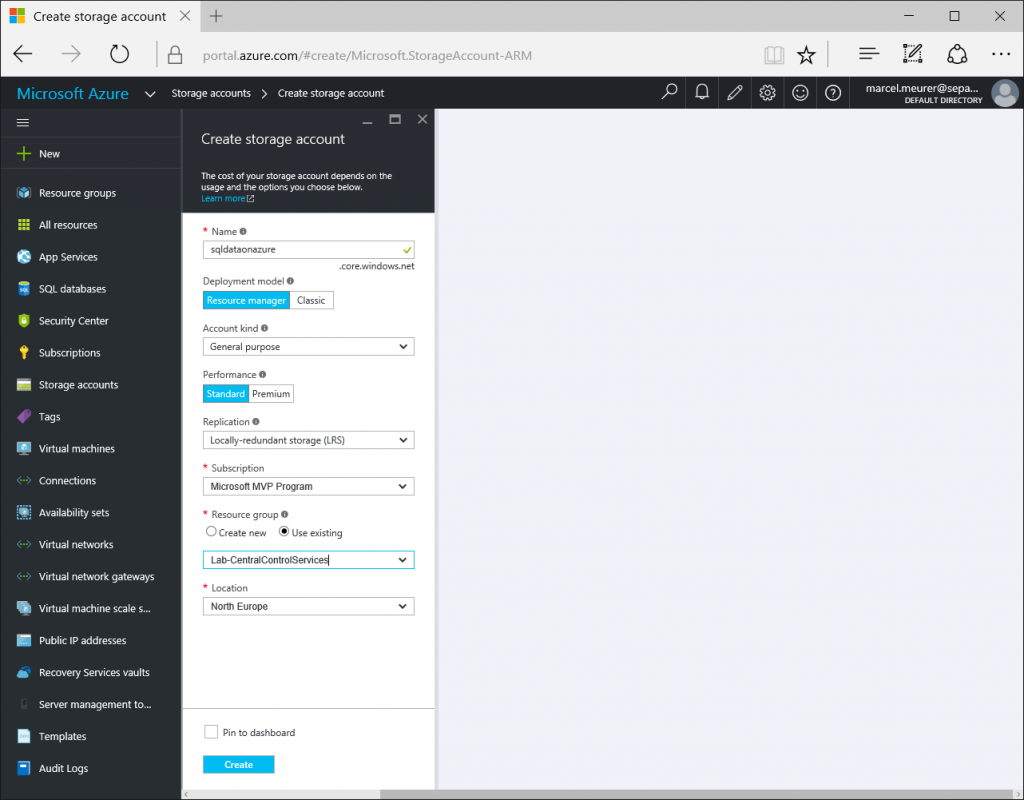The height and width of the screenshot is (800, 1024).
Task: Open the Resource group dropdown
Action: click(x=308, y=560)
